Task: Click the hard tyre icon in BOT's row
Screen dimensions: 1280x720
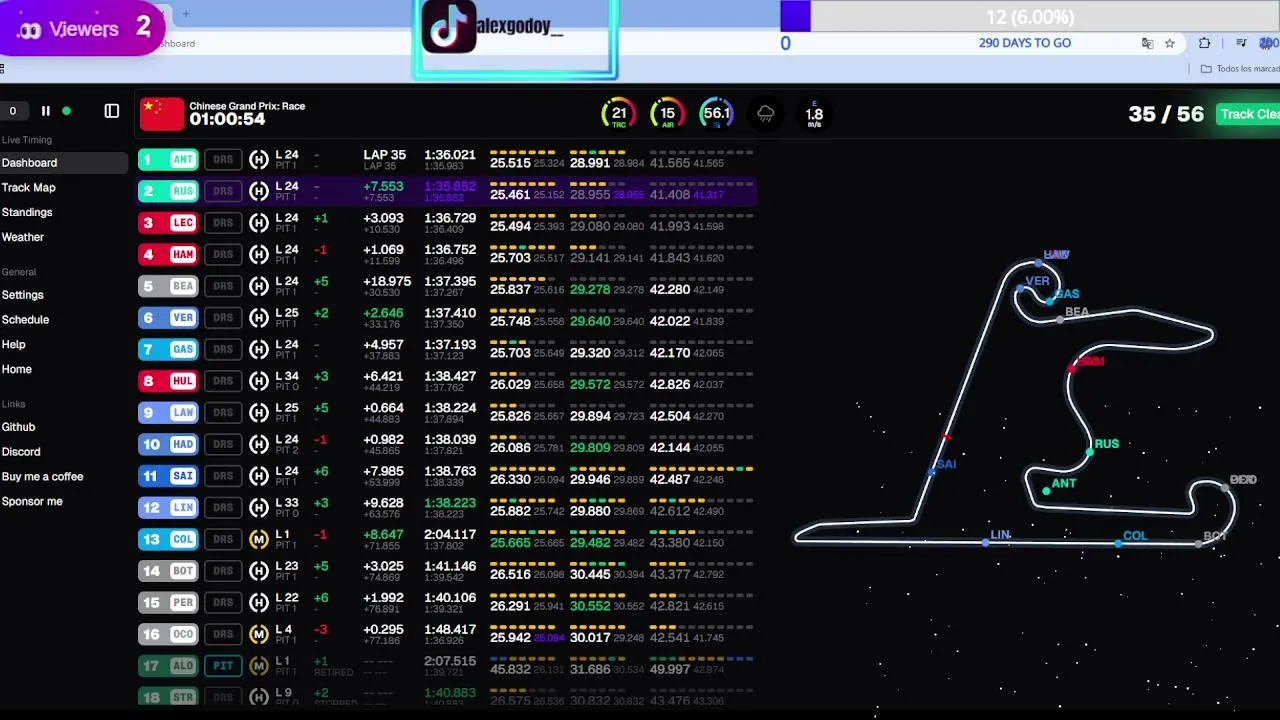Action: [x=259, y=571]
